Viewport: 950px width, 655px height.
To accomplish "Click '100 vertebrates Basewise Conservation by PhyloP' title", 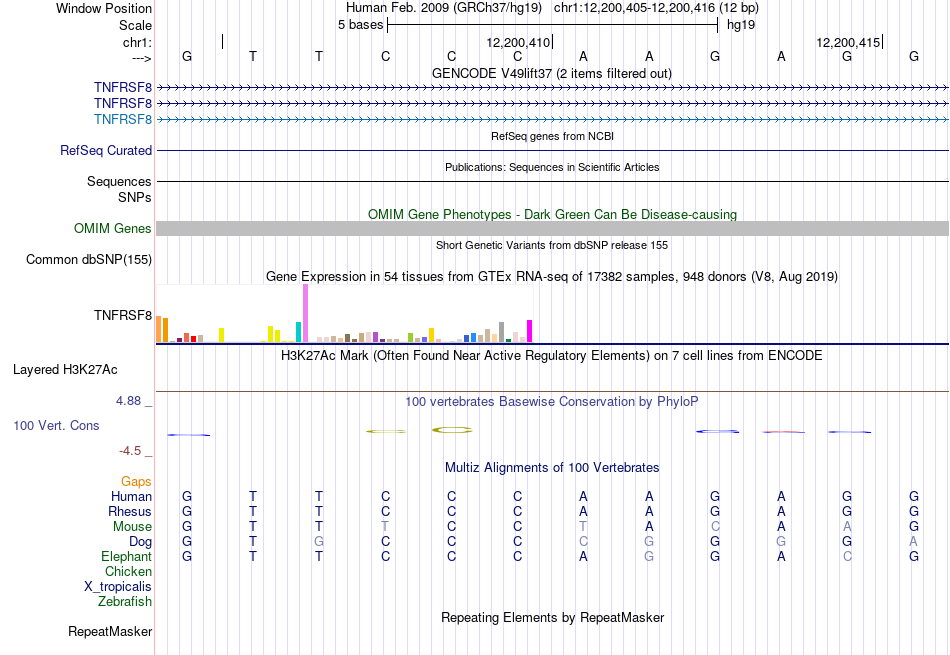I will tap(552, 401).
